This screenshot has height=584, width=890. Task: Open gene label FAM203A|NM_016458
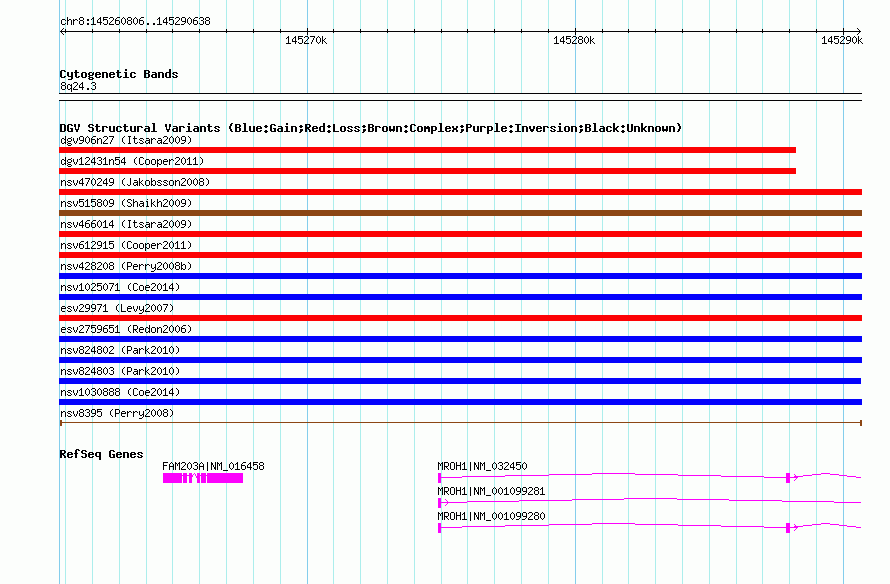pyautogui.click(x=213, y=466)
